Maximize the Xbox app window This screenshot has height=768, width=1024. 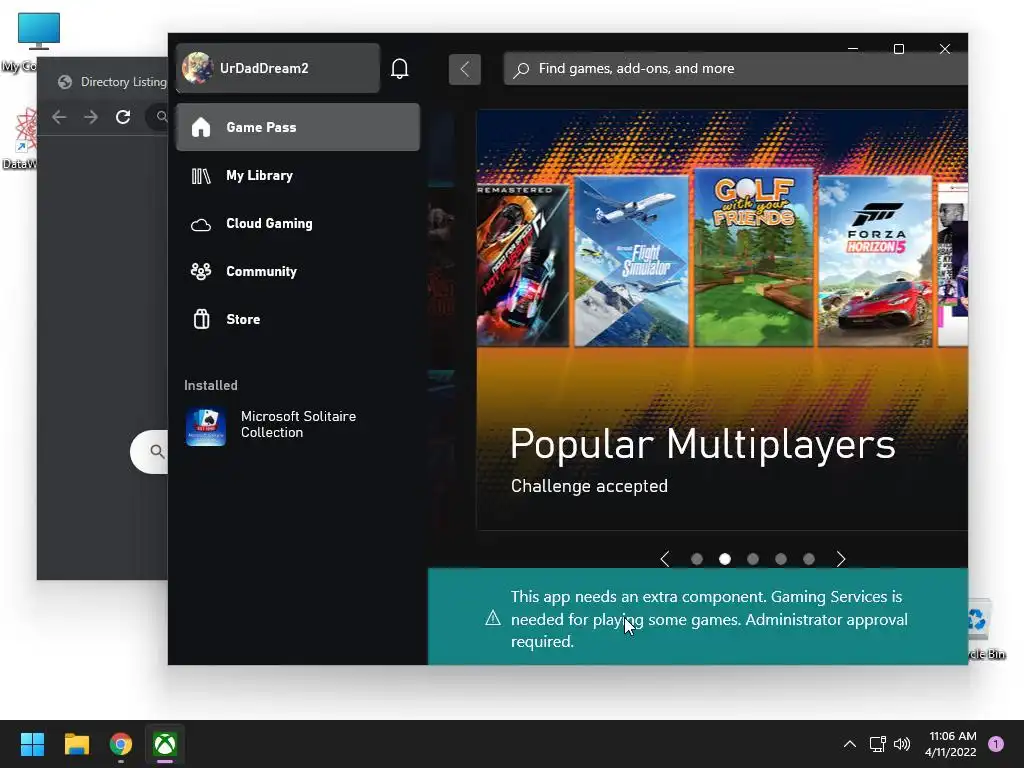point(899,49)
